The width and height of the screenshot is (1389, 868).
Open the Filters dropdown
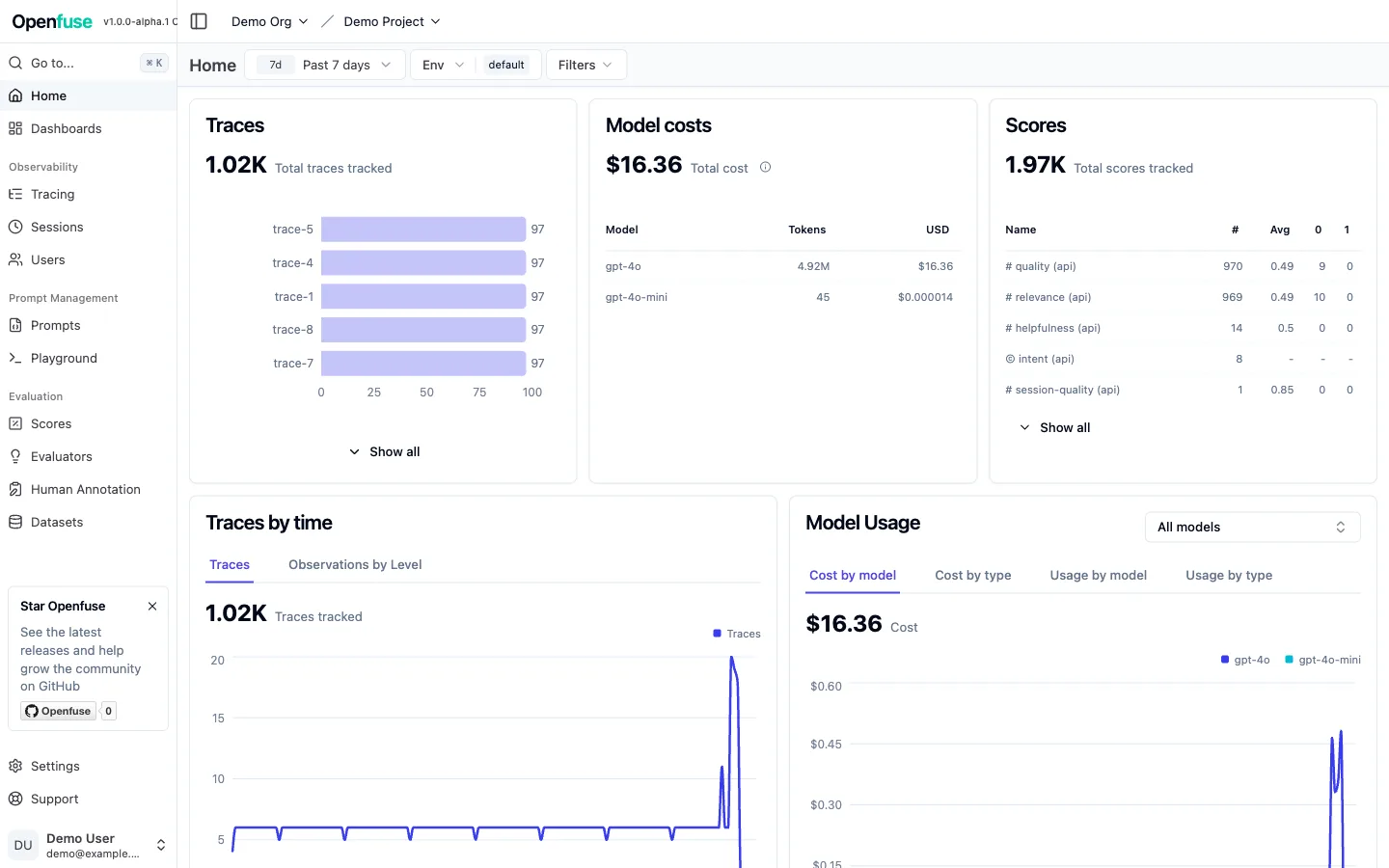[586, 65]
